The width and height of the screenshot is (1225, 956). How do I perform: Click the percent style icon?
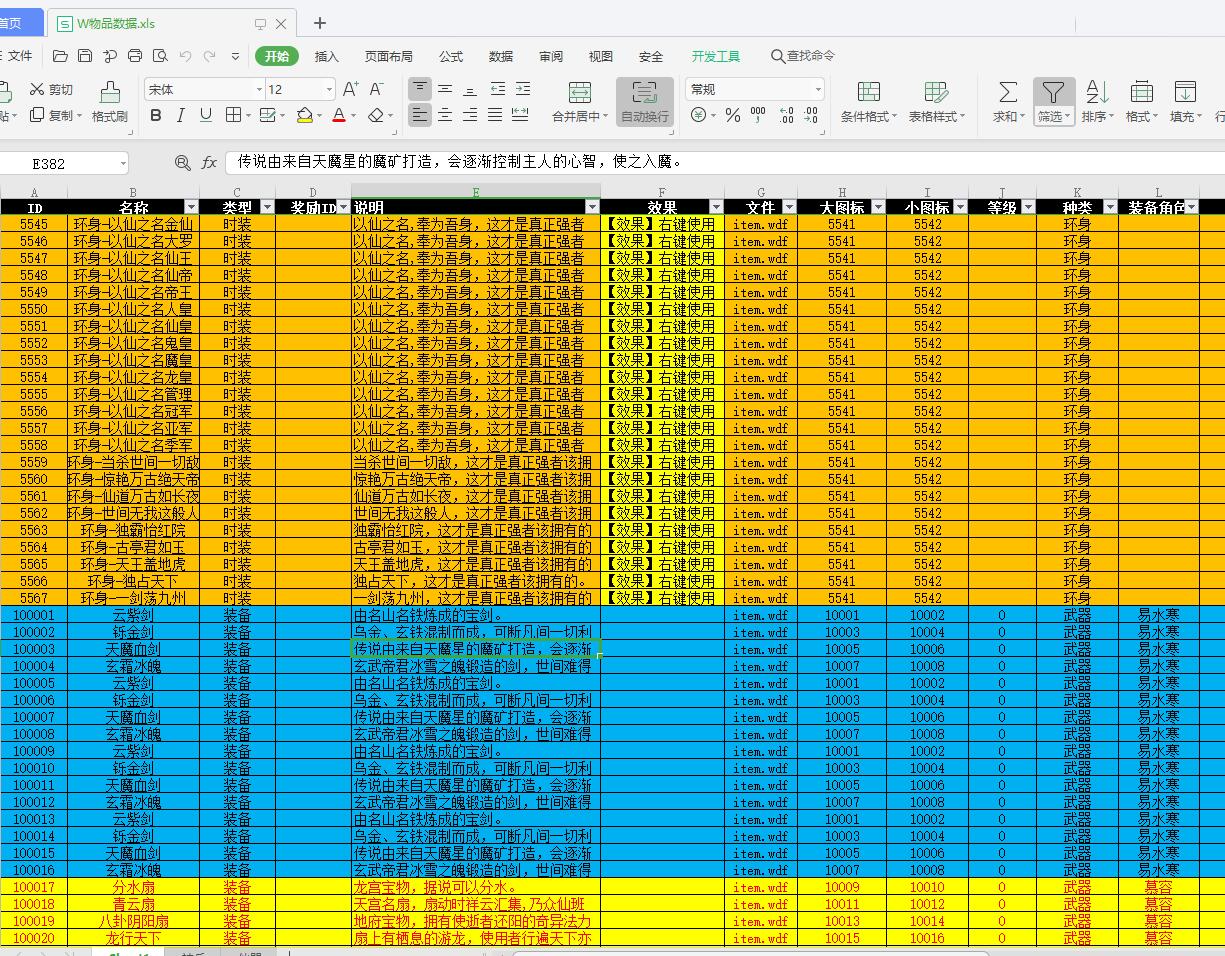(x=733, y=116)
